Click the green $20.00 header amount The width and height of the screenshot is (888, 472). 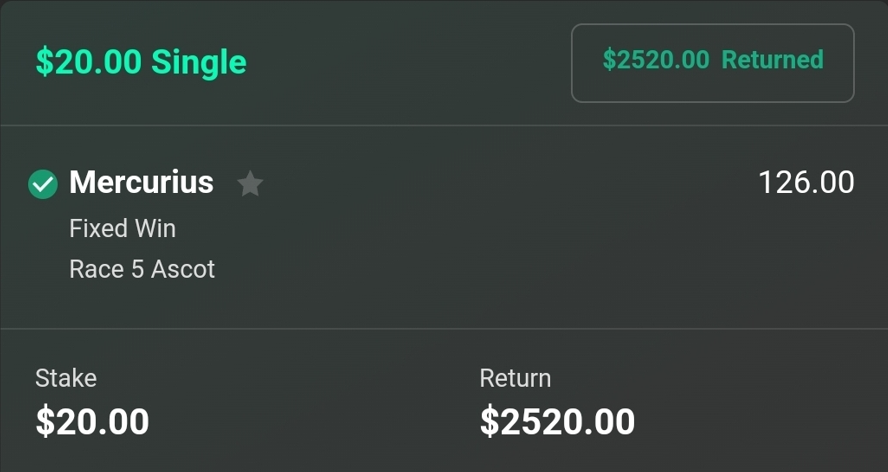(x=88, y=62)
